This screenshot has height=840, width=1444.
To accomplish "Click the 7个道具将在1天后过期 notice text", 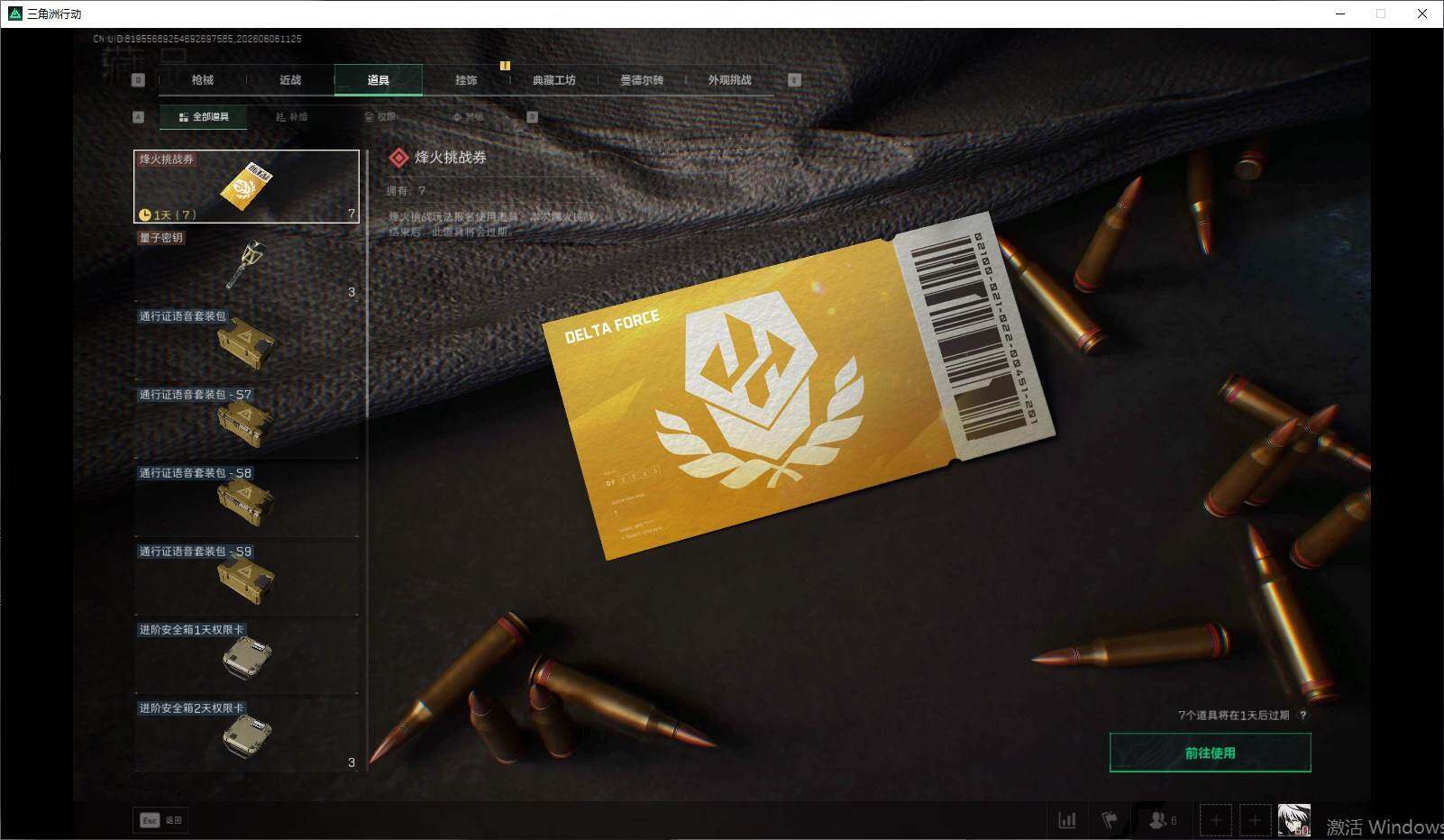I will point(1233,716).
